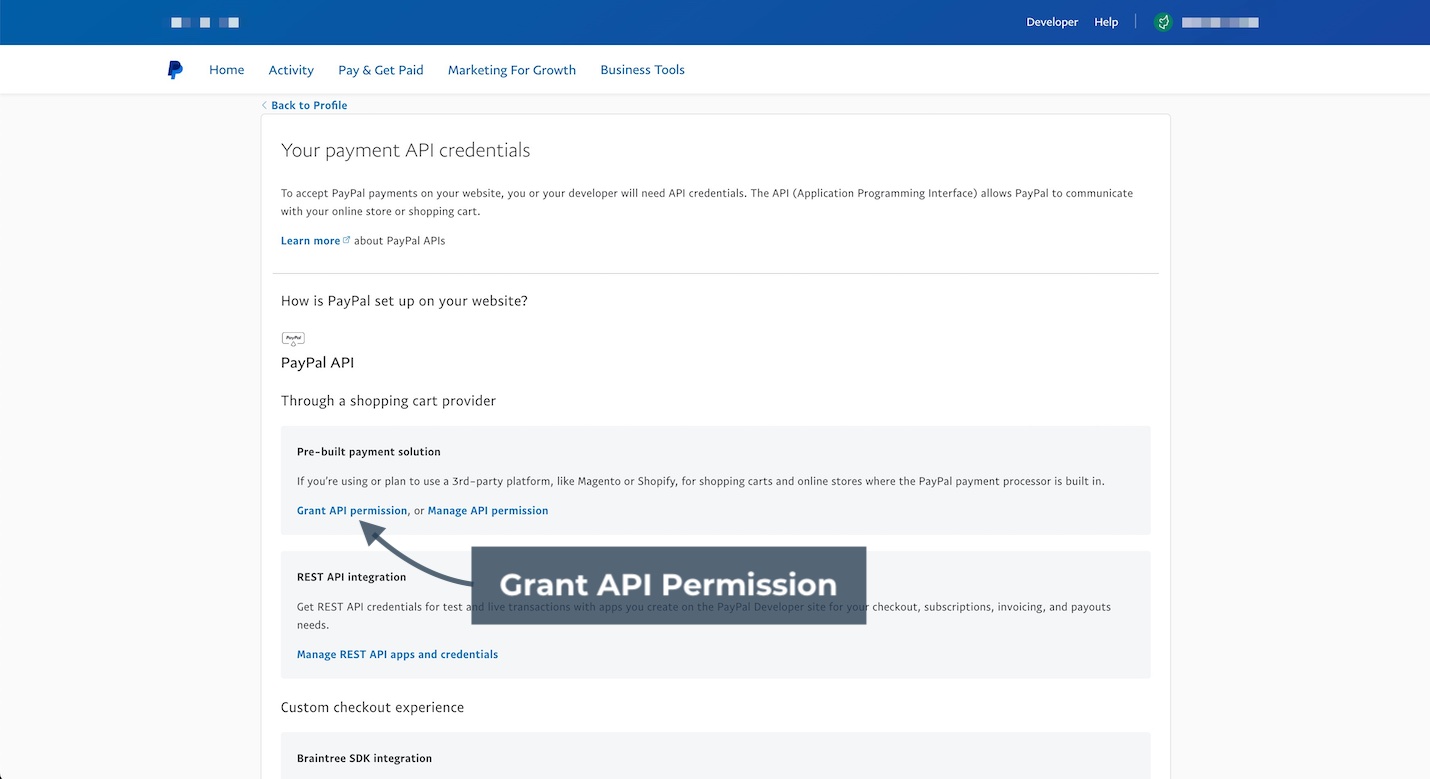The width and height of the screenshot is (1430, 779).
Task: Go to the Developer page
Action: [x=1052, y=22]
